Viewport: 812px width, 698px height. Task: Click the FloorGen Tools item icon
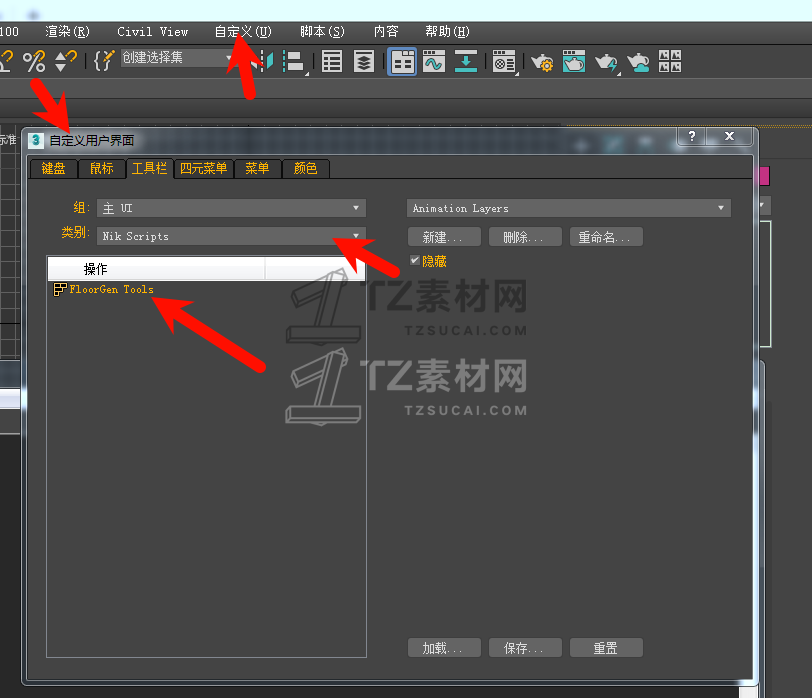click(60, 289)
